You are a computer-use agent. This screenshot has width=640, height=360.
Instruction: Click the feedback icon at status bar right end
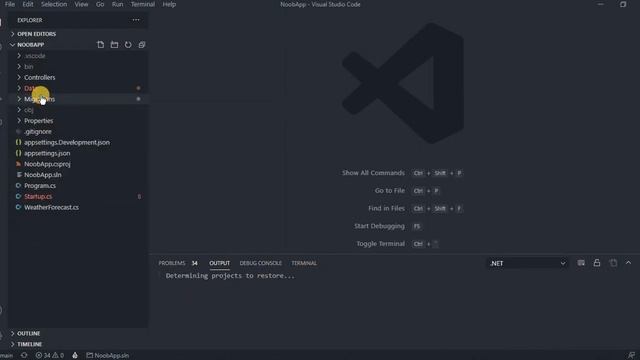click(x=631, y=356)
